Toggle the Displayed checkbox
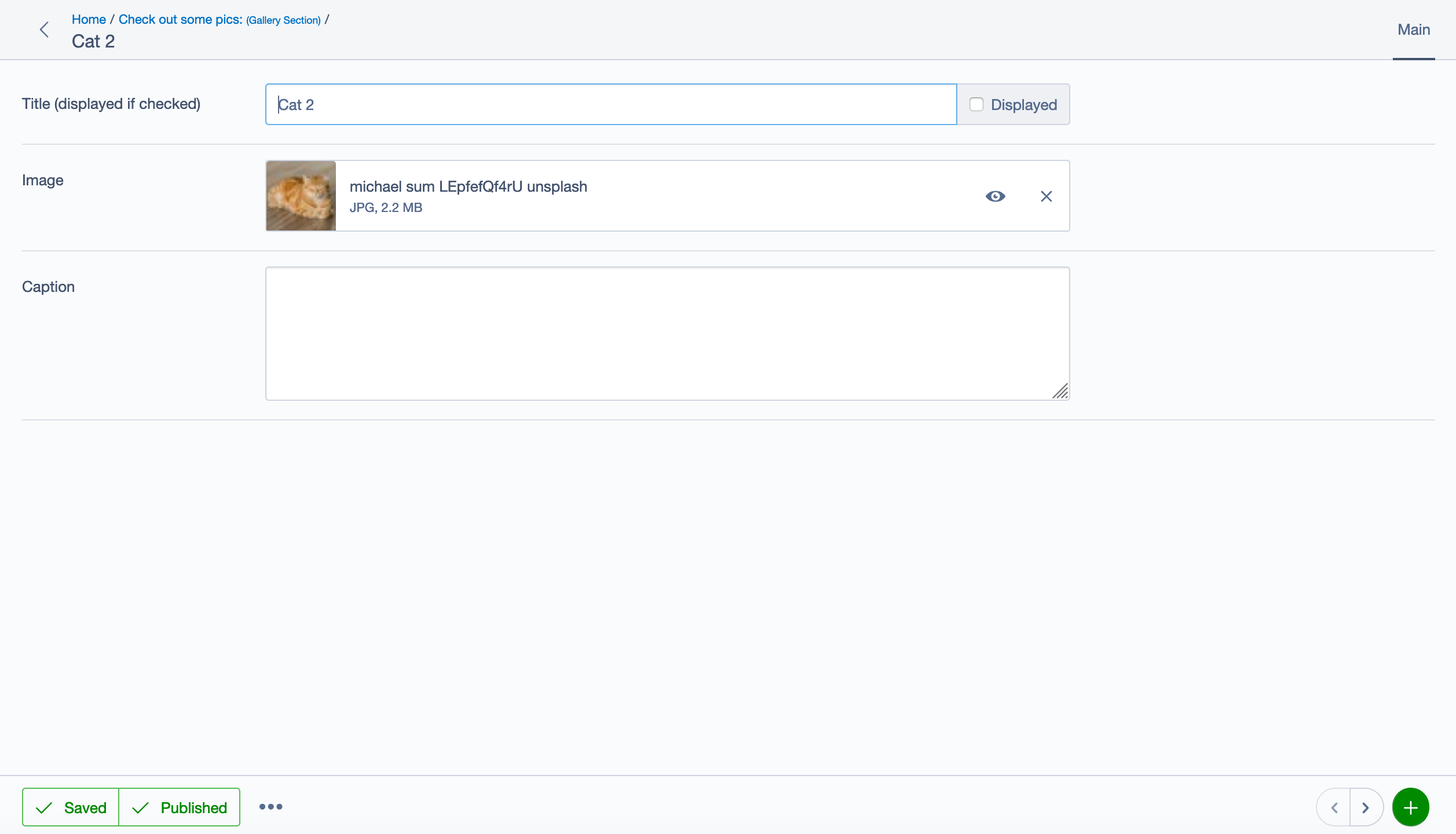 (976, 104)
